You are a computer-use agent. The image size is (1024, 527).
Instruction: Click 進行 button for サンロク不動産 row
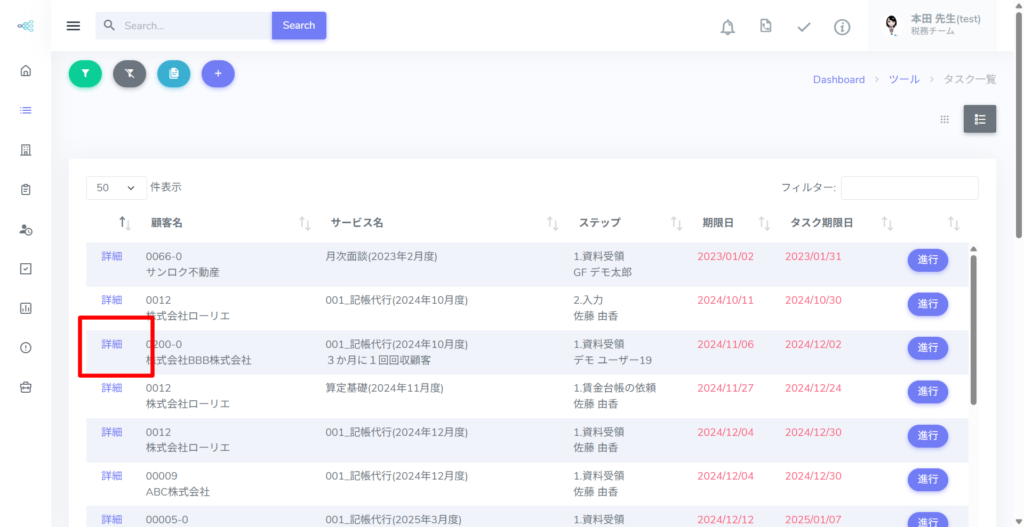coord(927,260)
